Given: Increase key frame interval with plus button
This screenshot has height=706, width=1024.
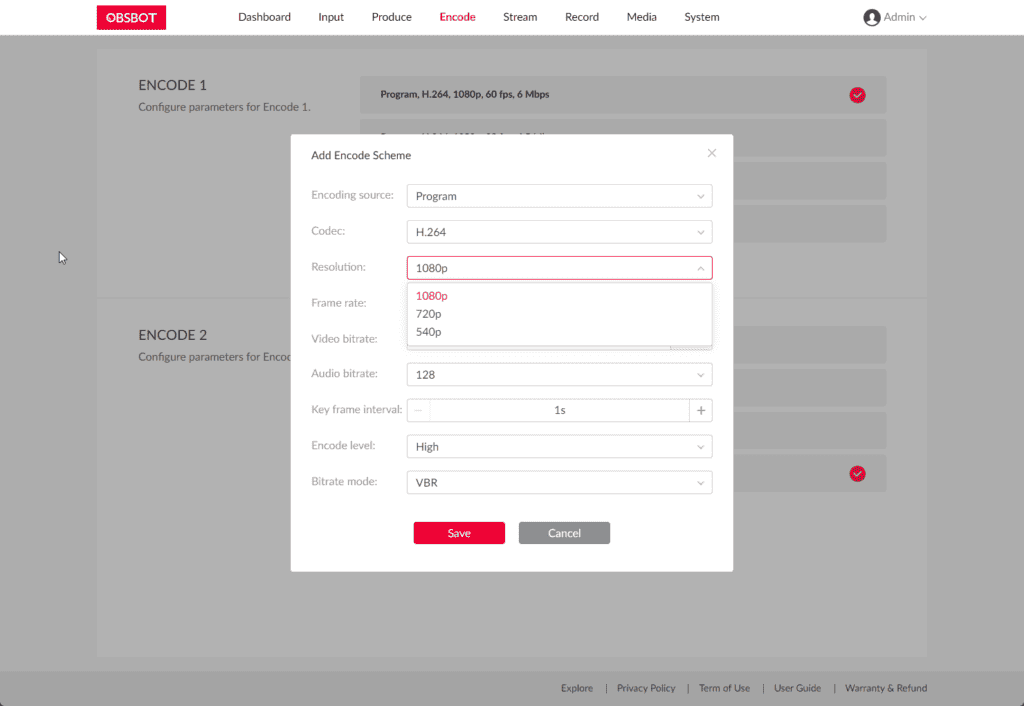Looking at the screenshot, I should pos(701,410).
